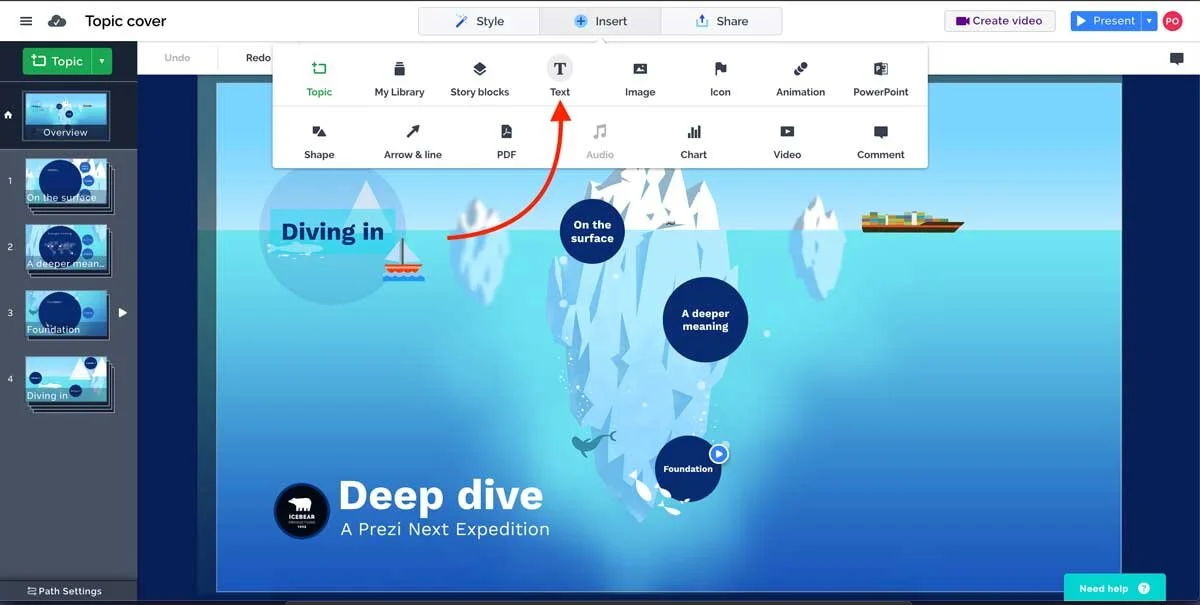Open the Chart insert option
Screen dimensions: 1200x605
coord(693,140)
